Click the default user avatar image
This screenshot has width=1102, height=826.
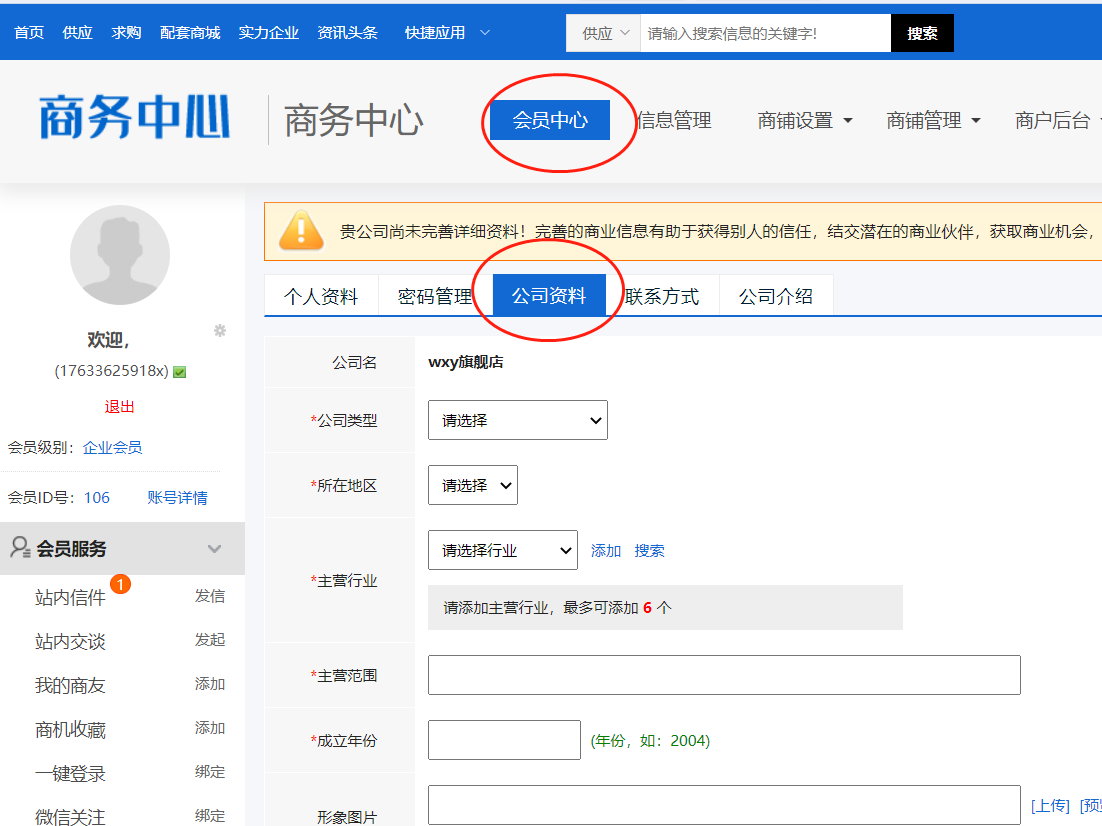[x=120, y=255]
